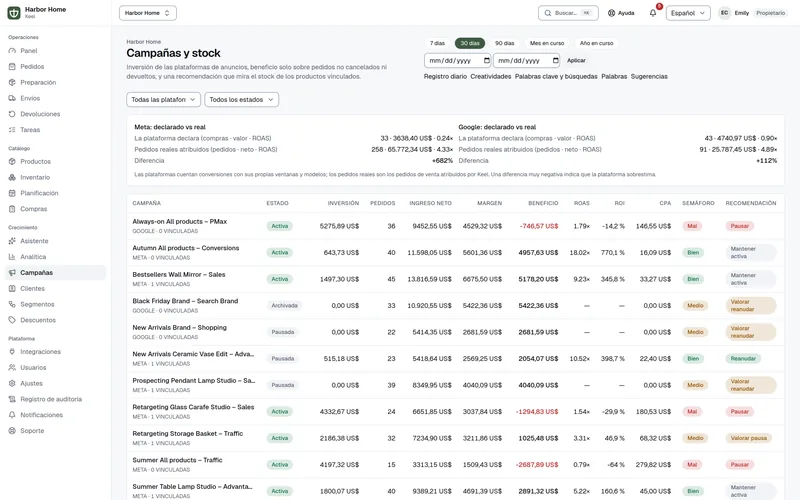Screen dimensions: 800x500
Task: Click the Integraciones plug icon
Action: (12, 352)
